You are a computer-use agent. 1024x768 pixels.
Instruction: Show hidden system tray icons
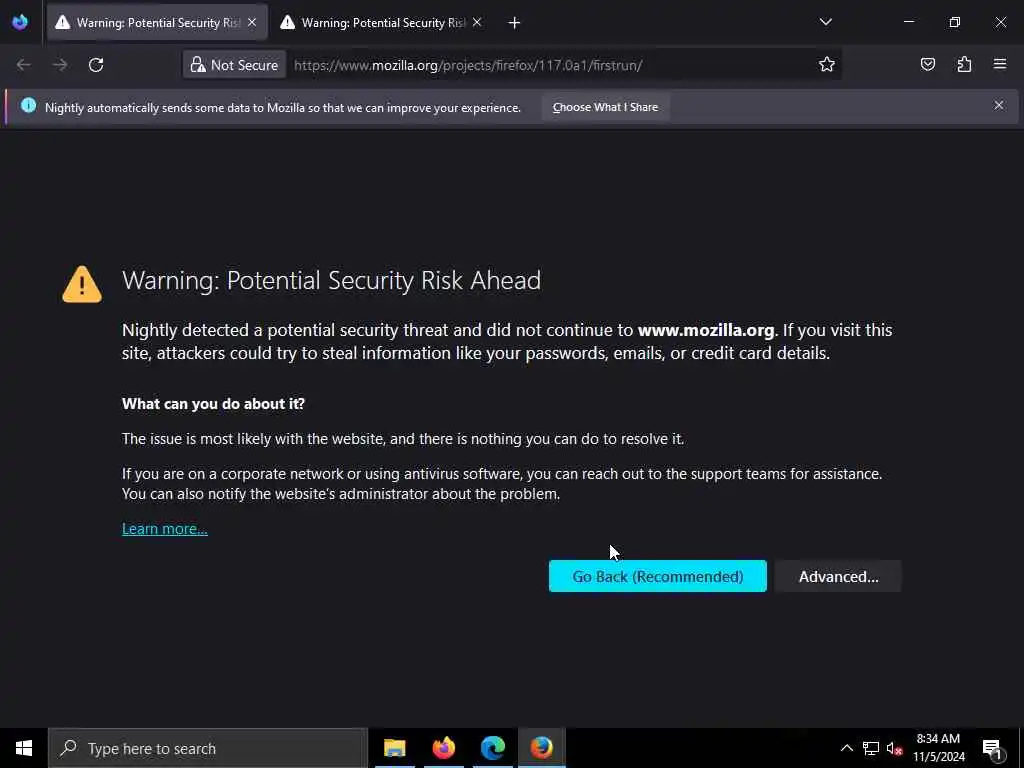846,748
